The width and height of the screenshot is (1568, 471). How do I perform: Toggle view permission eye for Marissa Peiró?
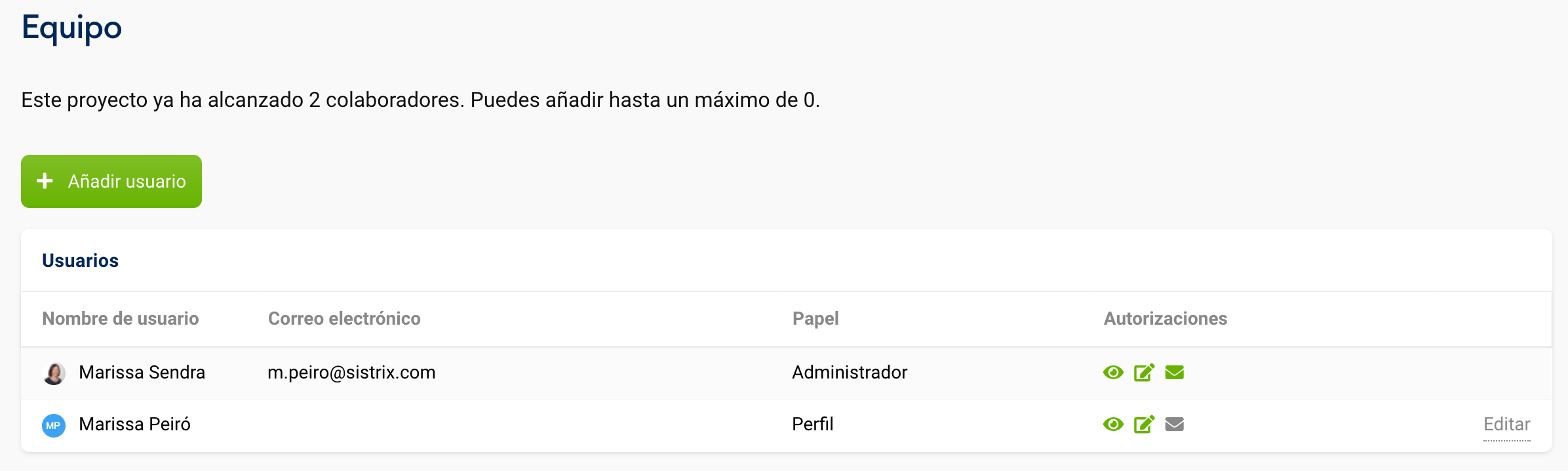1113,424
